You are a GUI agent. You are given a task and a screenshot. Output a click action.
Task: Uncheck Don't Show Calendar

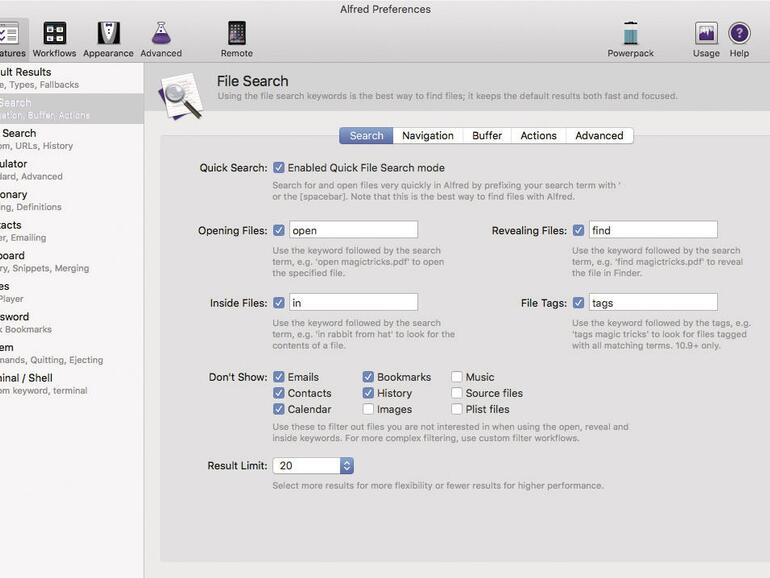click(278, 409)
